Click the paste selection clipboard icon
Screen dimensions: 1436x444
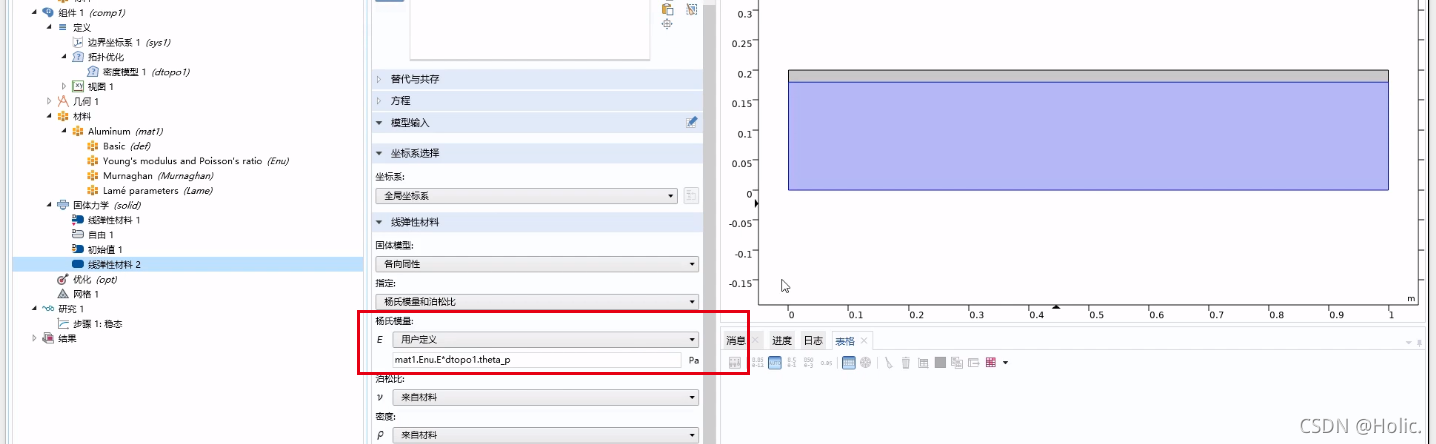[x=667, y=8]
